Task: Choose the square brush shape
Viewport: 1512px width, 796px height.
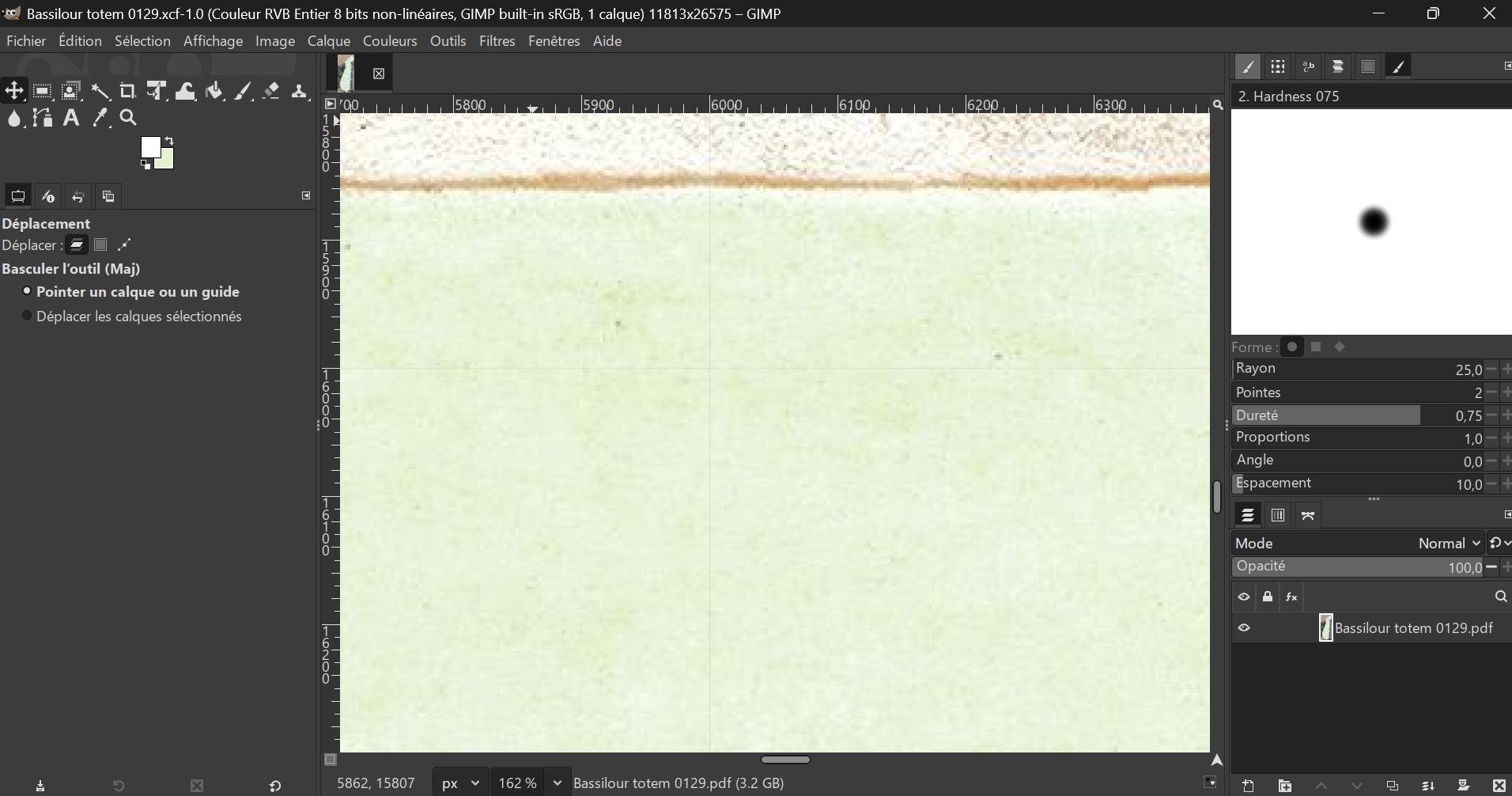Action: click(1316, 347)
